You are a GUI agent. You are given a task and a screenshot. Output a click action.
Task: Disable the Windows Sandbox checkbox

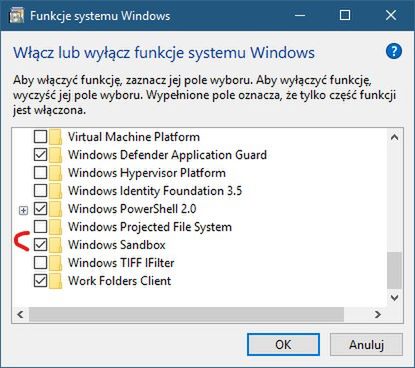click(40, 245)
